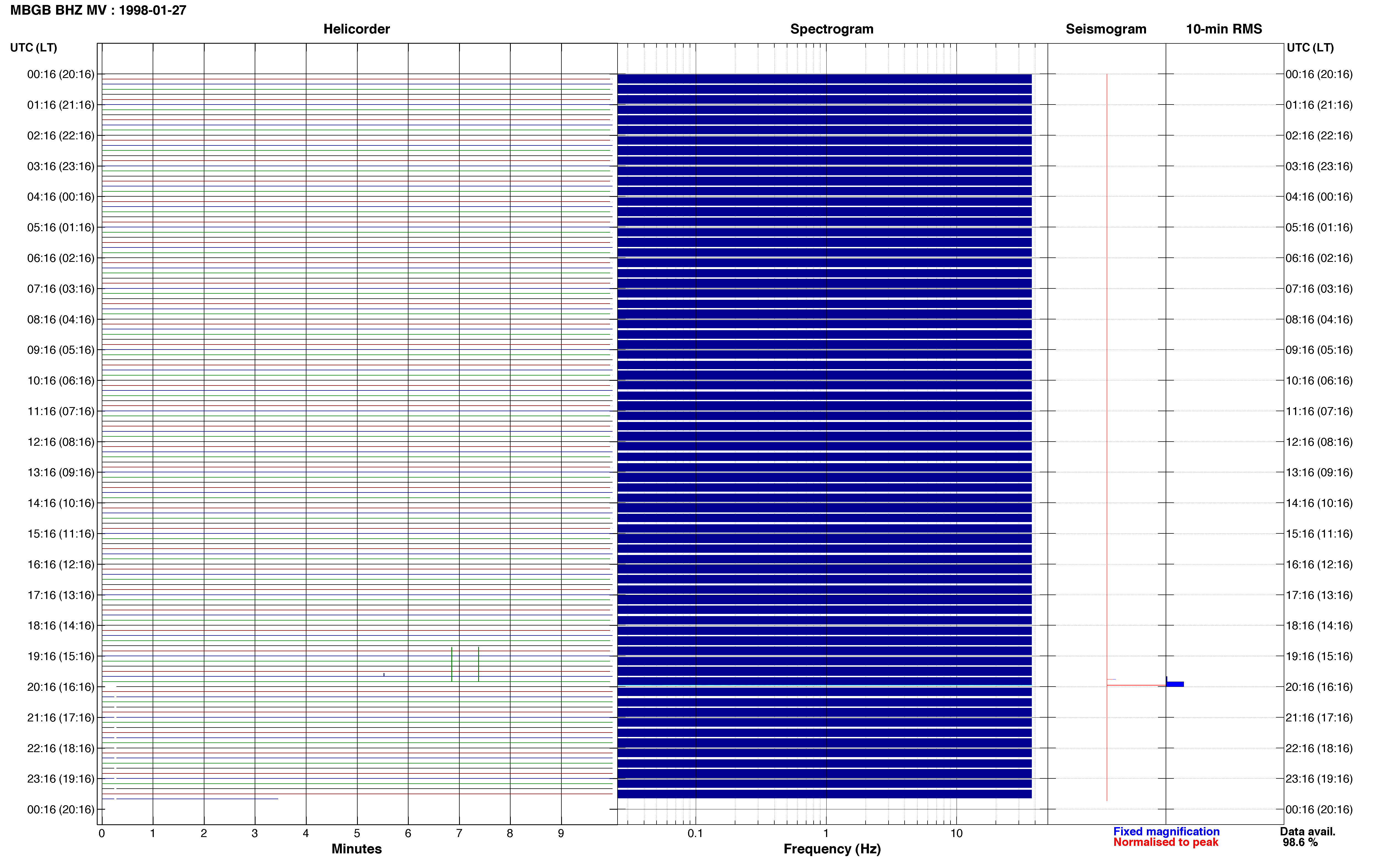Click the red vertical seismogram trace
The image size is (1388, 868).
(1107, 437)
